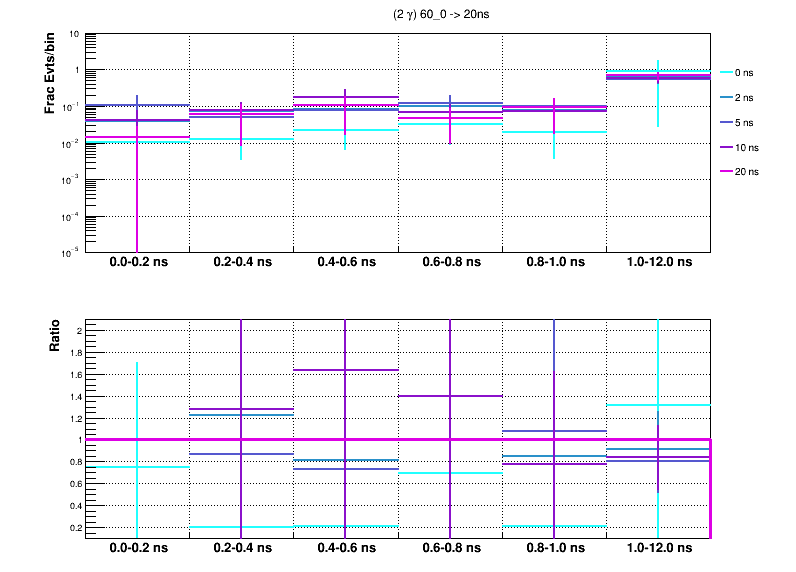Select the Ratio y-axis title
This screenshot has width=796, height=572.
[x=55, y=336]
